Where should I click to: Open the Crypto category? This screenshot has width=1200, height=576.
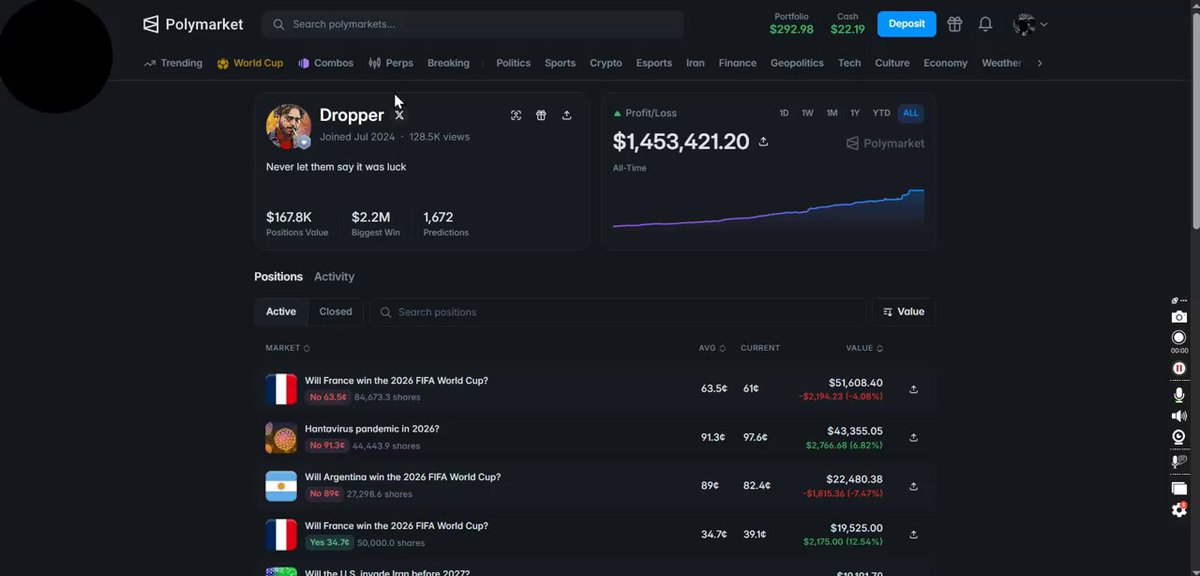click(606, 63)
